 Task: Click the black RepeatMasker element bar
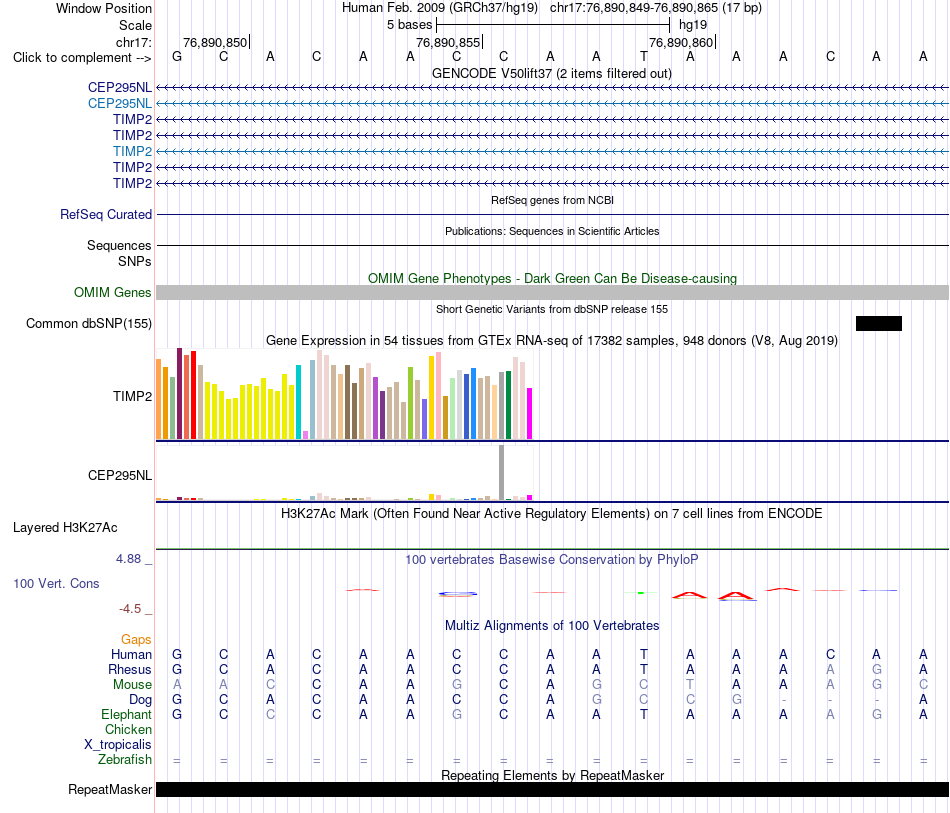[x=552, y=789]
